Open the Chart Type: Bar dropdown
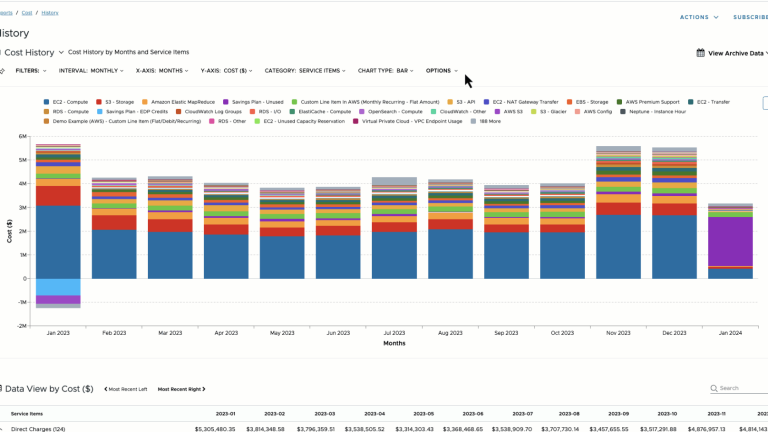 (385, 71)
